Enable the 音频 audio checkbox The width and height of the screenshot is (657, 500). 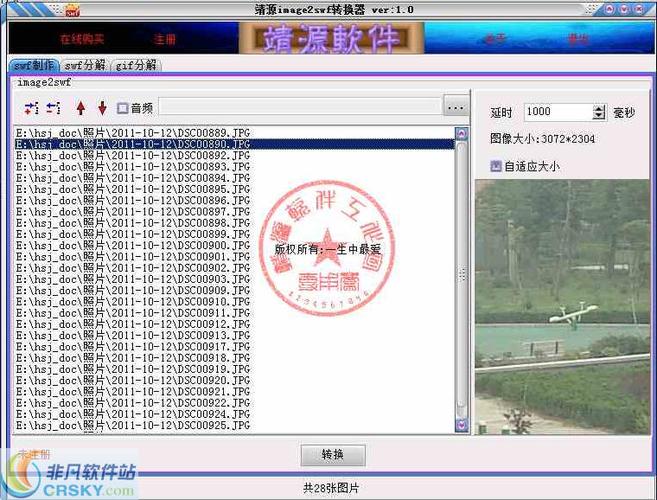[122, 108]
